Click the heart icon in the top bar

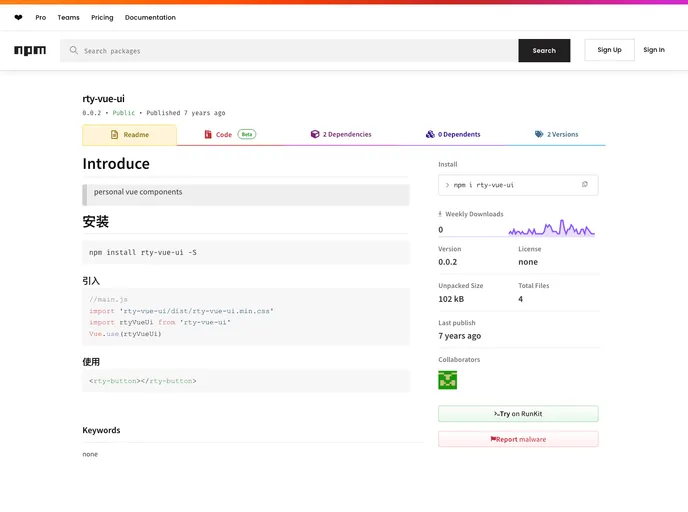[18, 18]
